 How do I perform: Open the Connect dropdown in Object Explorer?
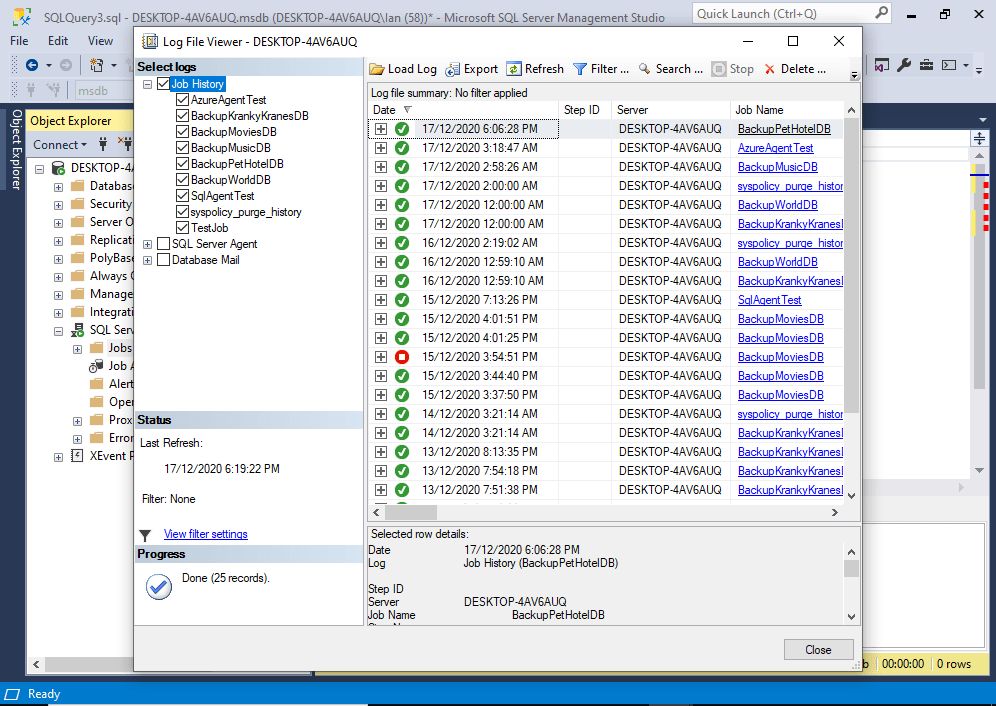(x=60, y=144)
